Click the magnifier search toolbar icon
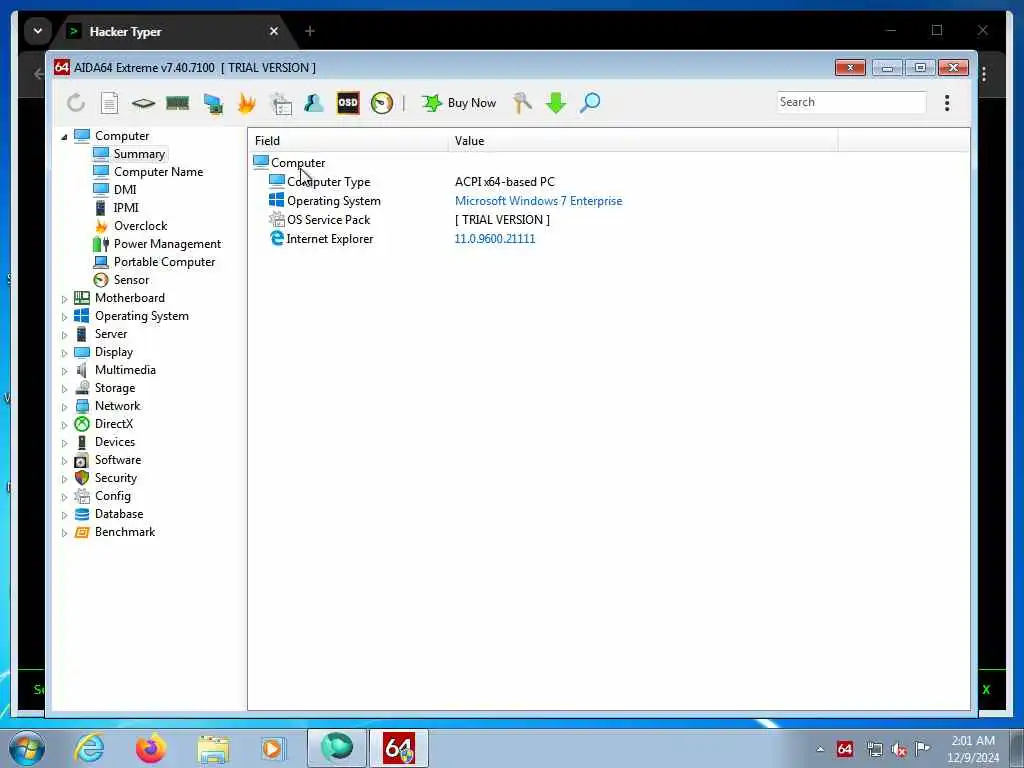The width and height of the screenshot is (1024, 768). pyautogui.click(x=590, y=103)
